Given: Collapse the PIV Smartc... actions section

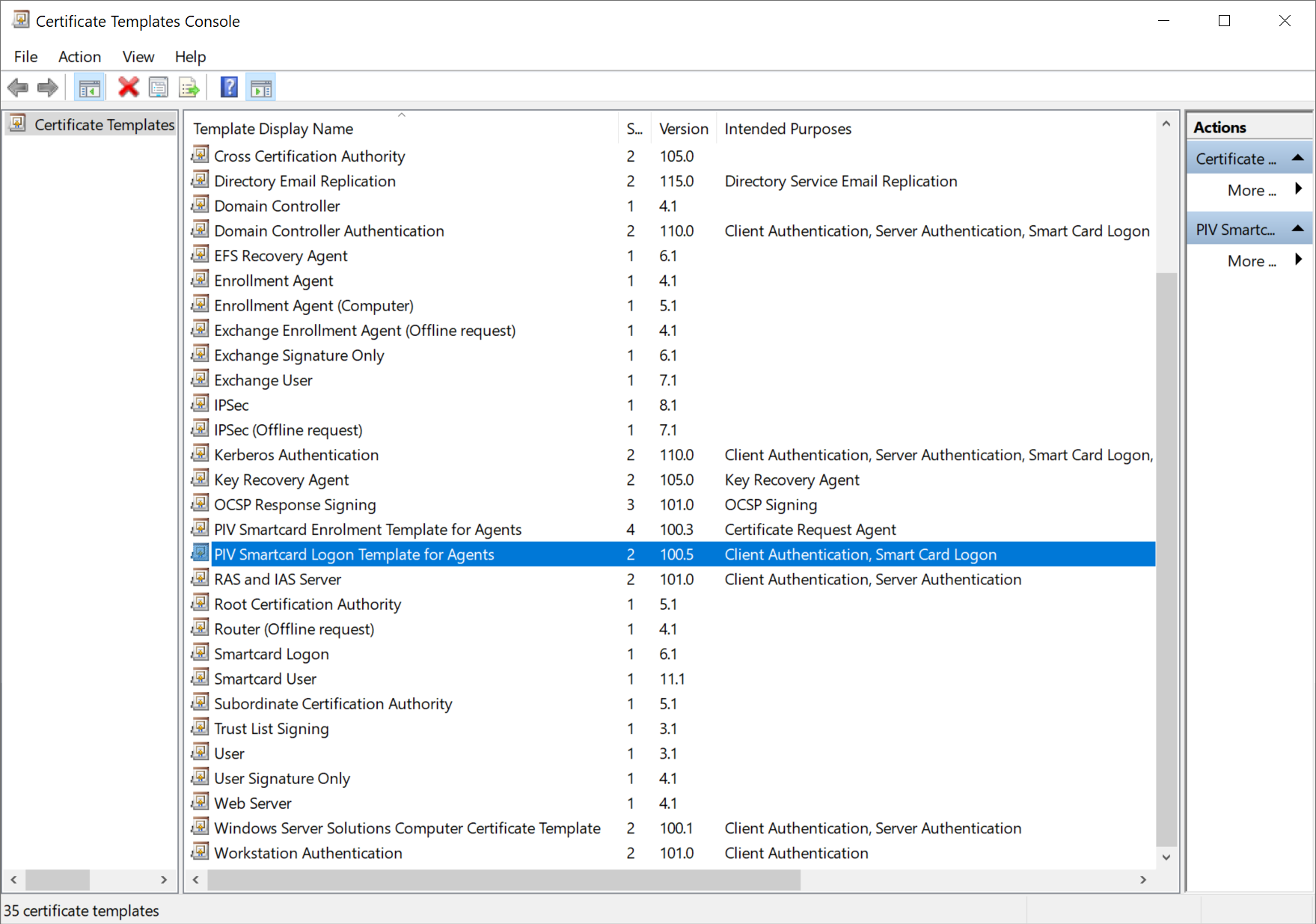Looking at the screenshot, I should coord(1298,229).
